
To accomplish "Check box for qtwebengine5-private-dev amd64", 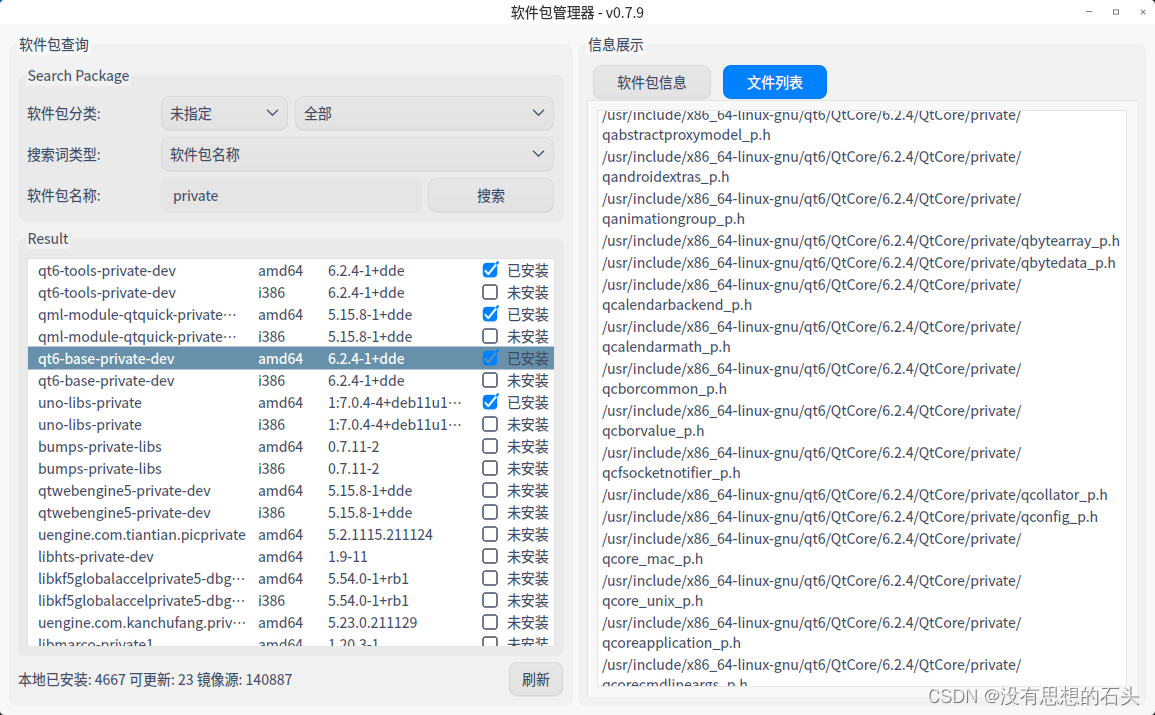I will point(490,490).
